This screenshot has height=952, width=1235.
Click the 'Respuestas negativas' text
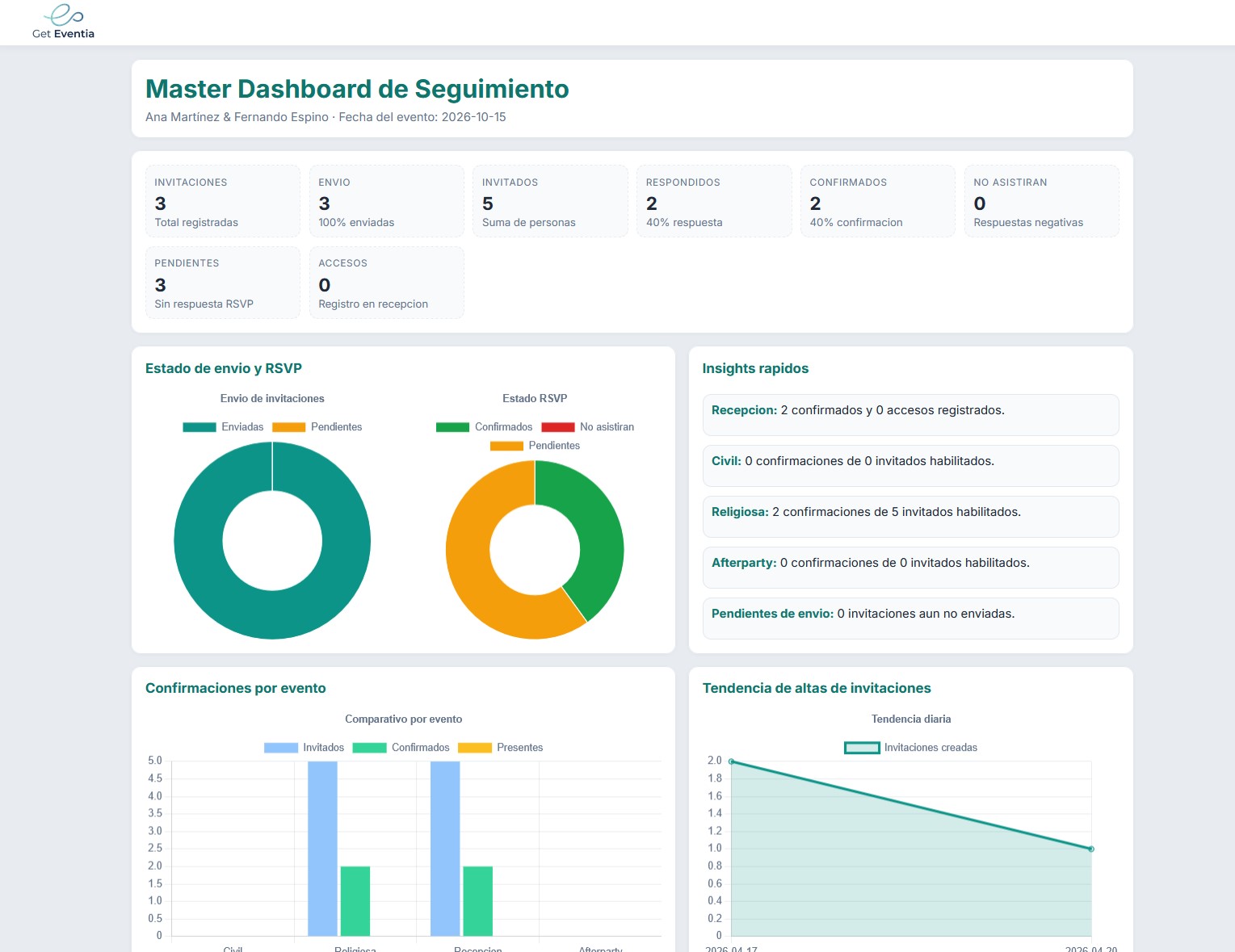click(x=1028, y=223)
